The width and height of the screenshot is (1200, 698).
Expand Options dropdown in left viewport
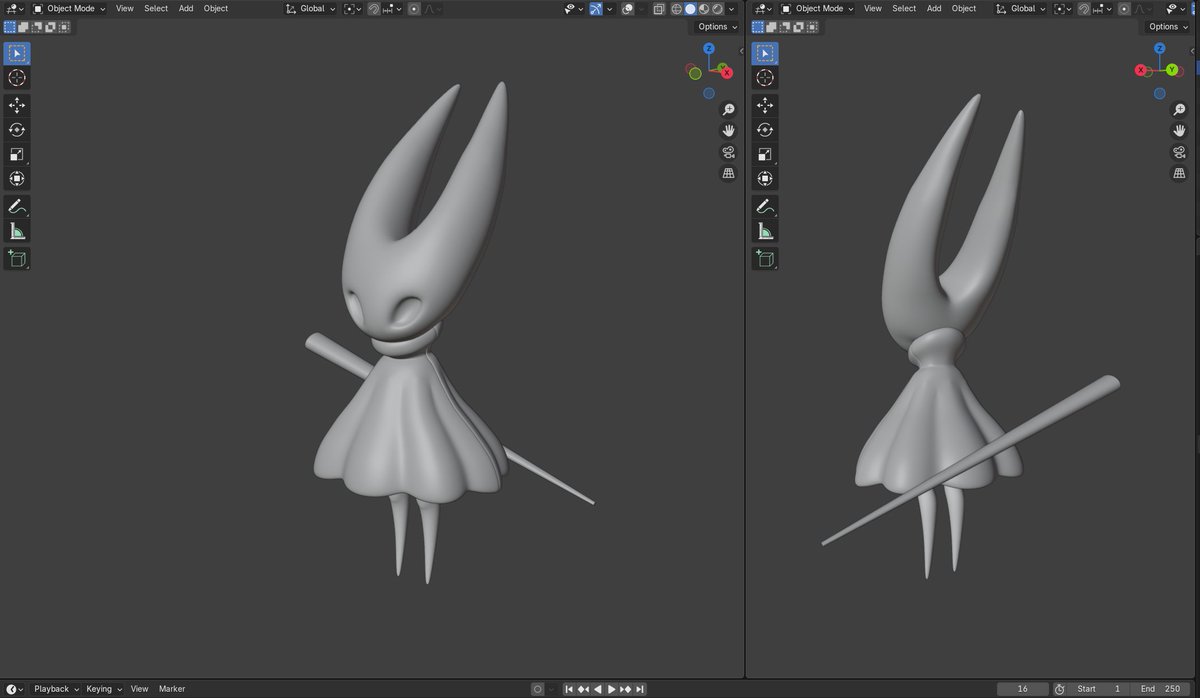pos(718,27)
